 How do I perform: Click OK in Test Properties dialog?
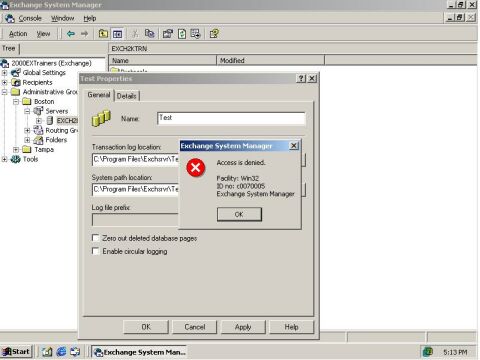146,327
